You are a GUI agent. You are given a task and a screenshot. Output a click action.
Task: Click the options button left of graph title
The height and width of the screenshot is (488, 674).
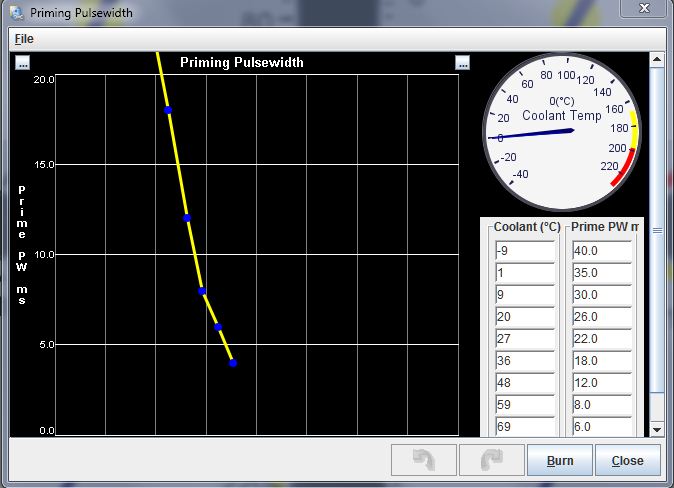coord(23,63)
